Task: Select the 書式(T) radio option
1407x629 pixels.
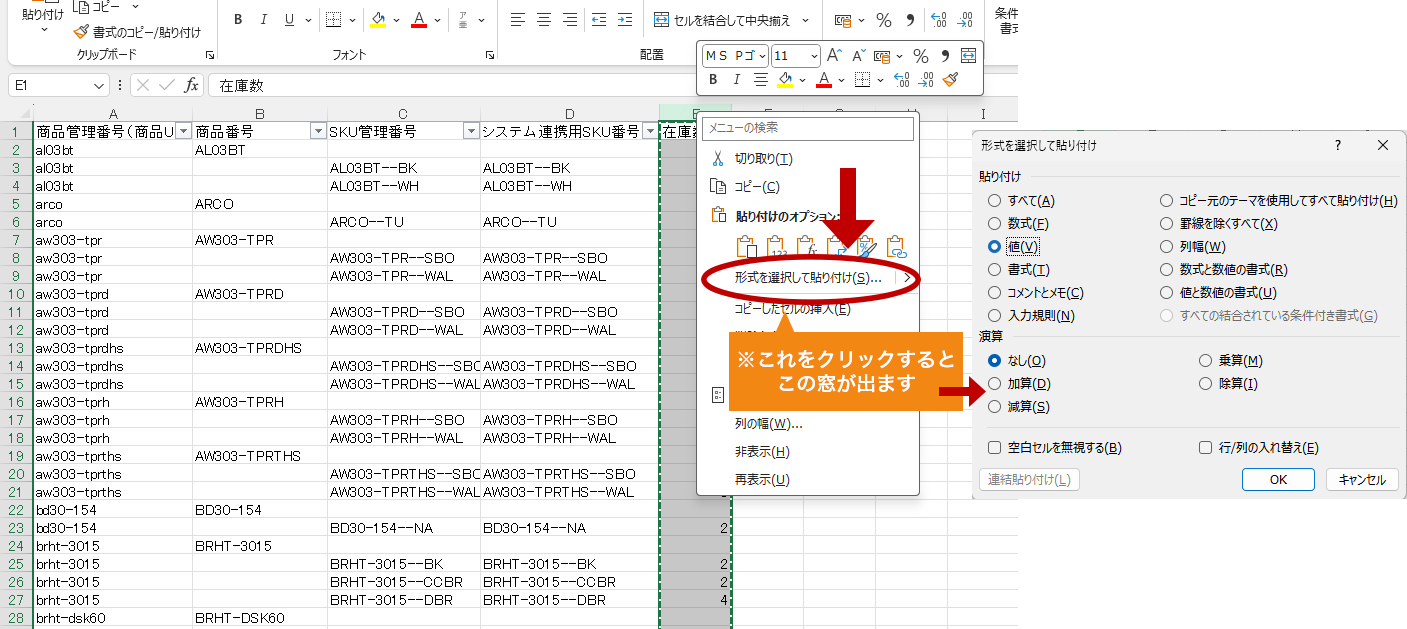Action: 994,269
